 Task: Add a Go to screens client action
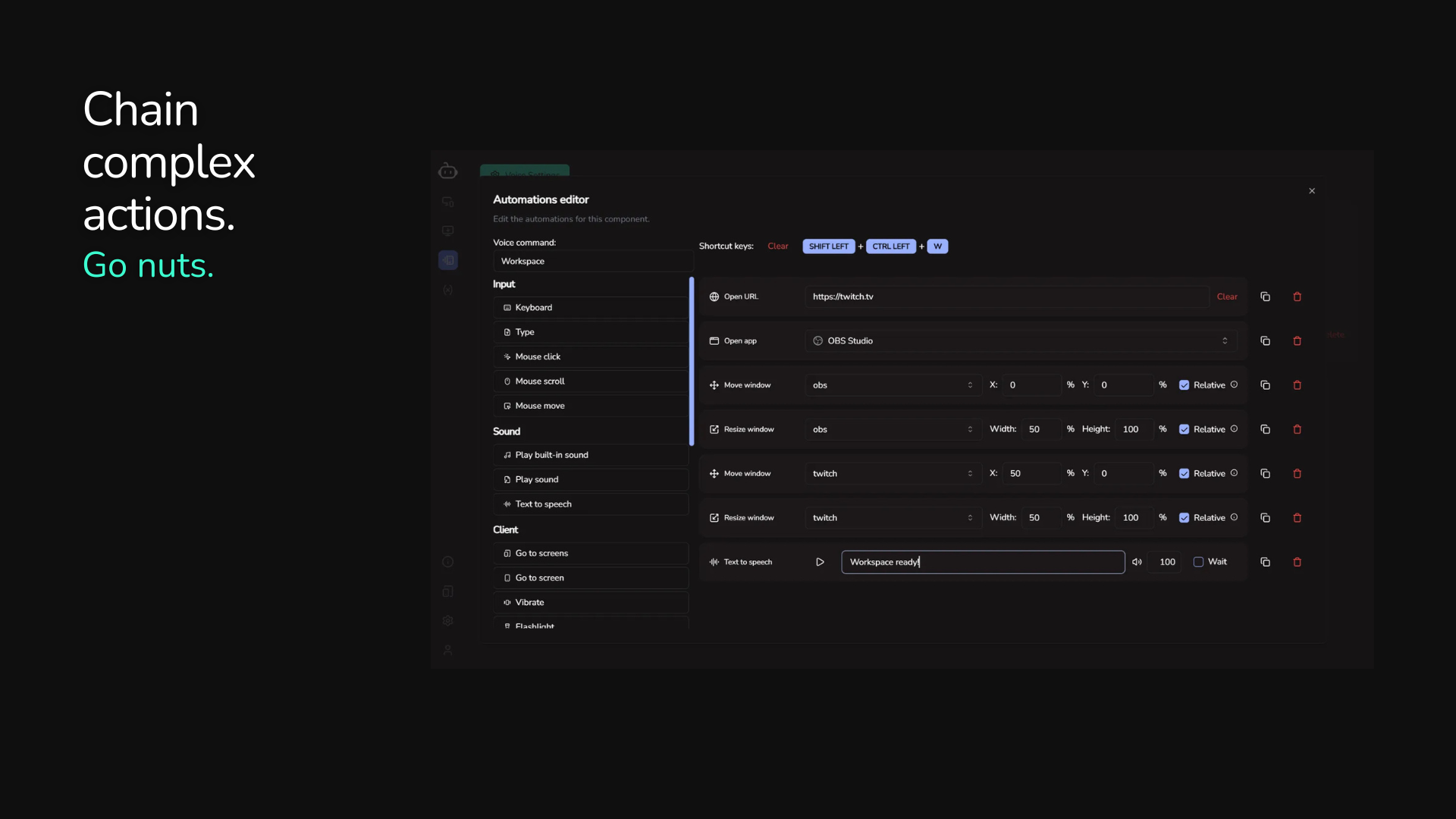tap(591, 553)
